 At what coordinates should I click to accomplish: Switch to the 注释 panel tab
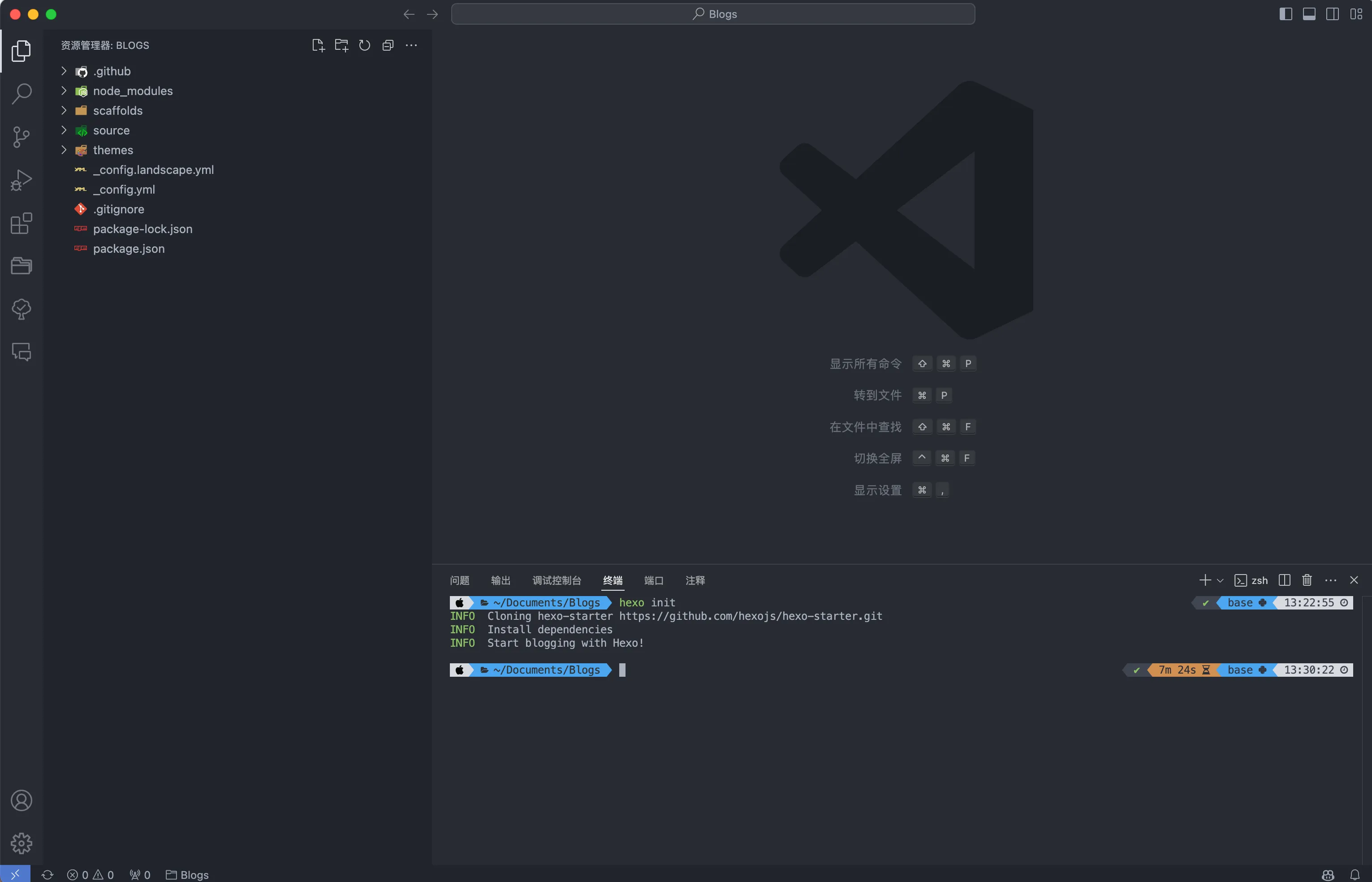[x=695, y=581]
